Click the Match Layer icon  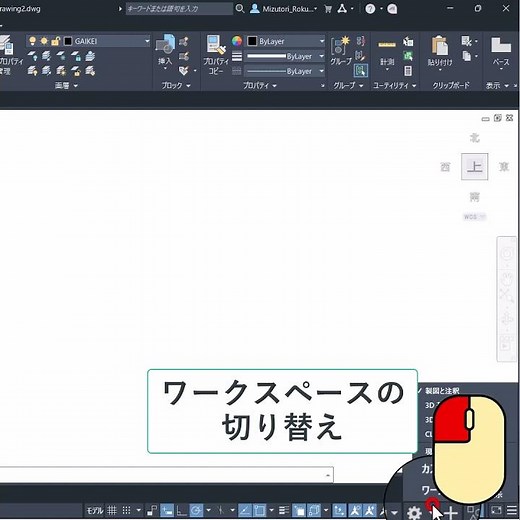coord(90,71)
